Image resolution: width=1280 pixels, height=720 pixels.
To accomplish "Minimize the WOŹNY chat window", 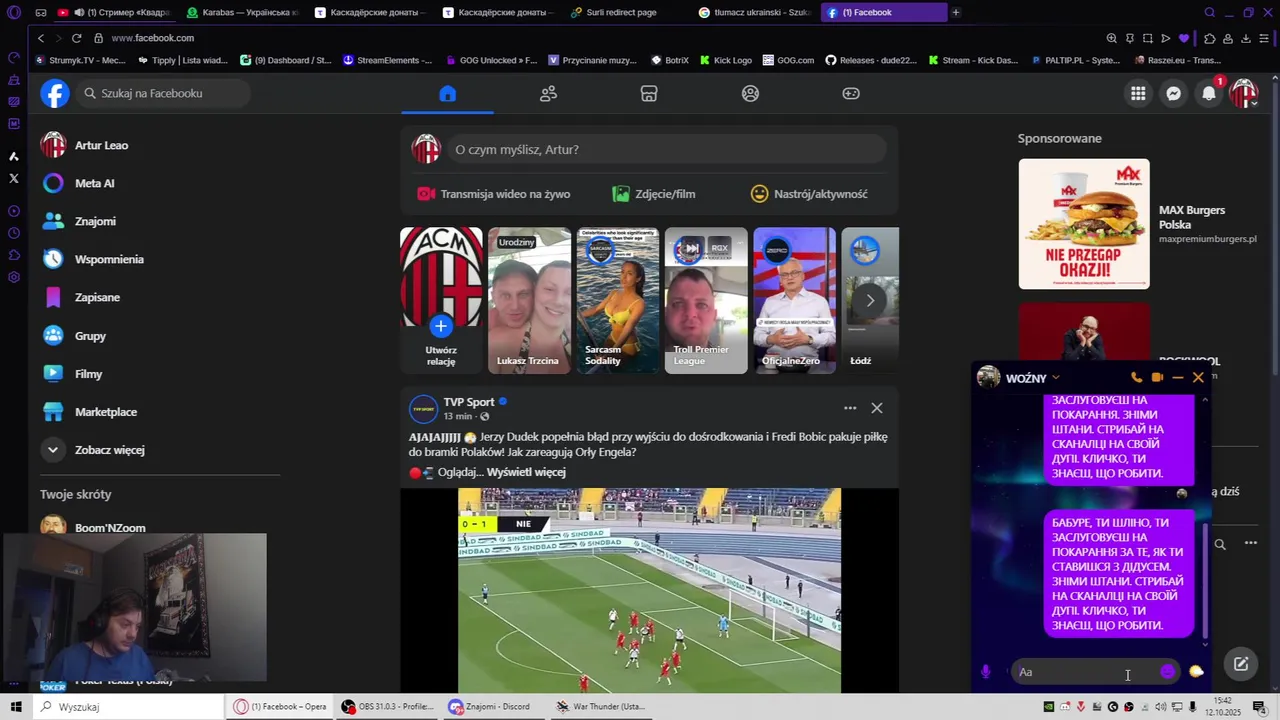I will coord(1178,378).
